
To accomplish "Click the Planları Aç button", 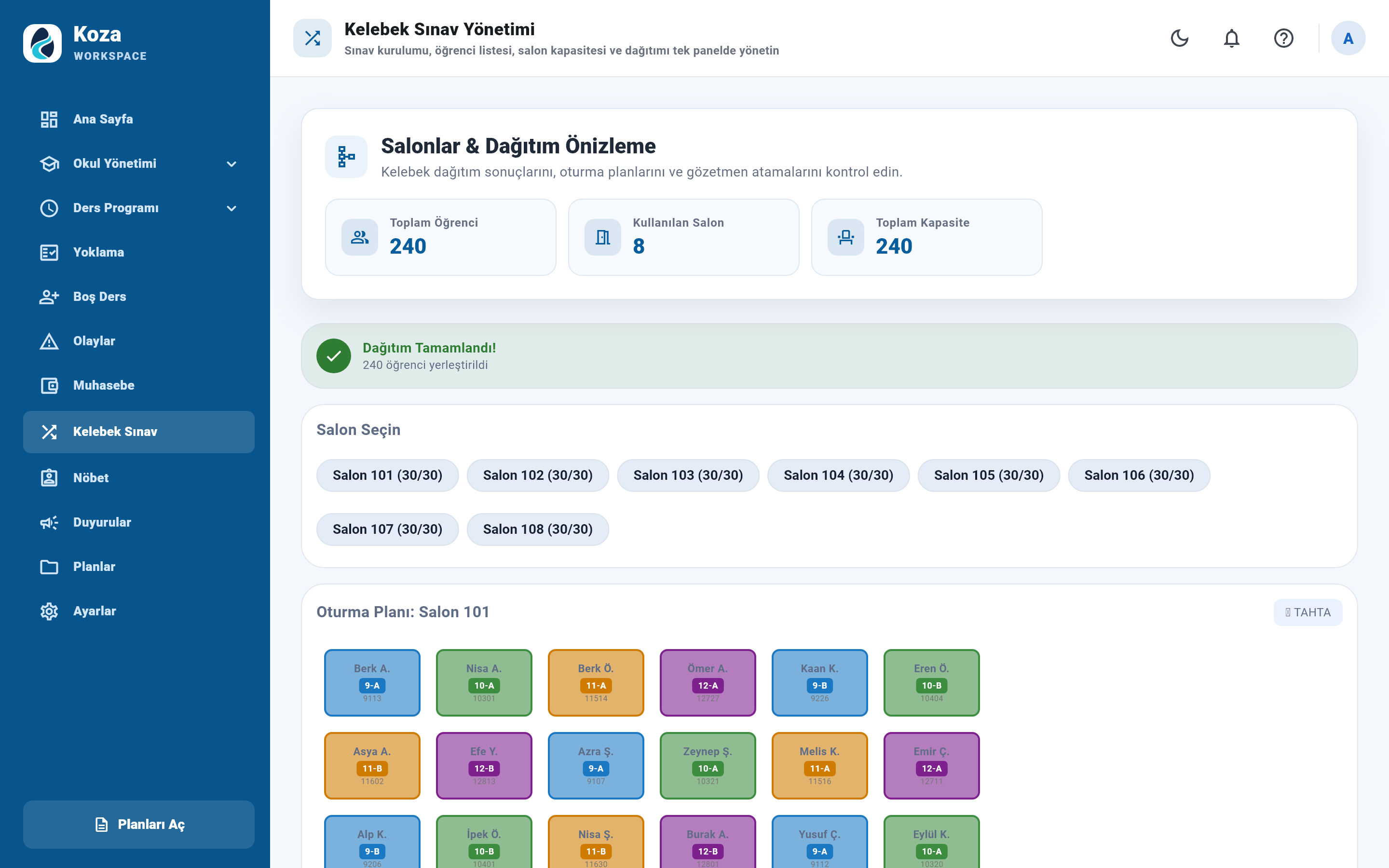I will [x=139, y=825].
